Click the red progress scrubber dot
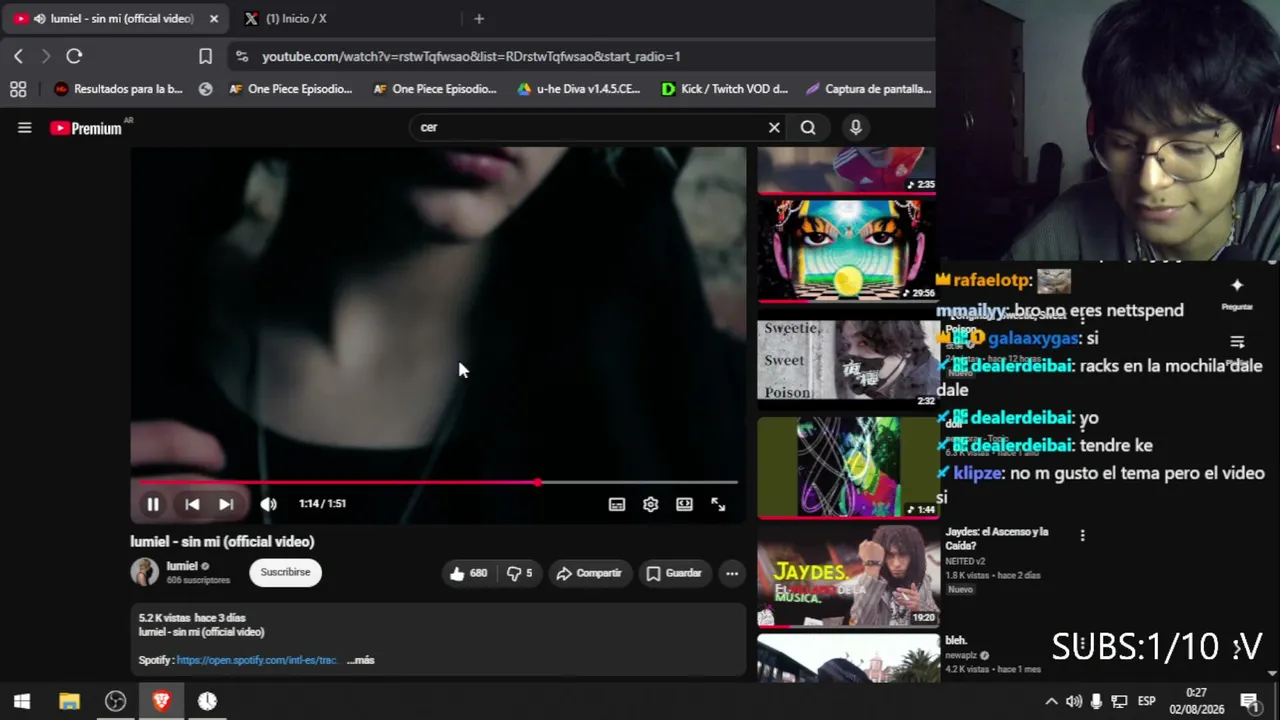This screenshot has height=720, width=1280. (x=538, y=482)
